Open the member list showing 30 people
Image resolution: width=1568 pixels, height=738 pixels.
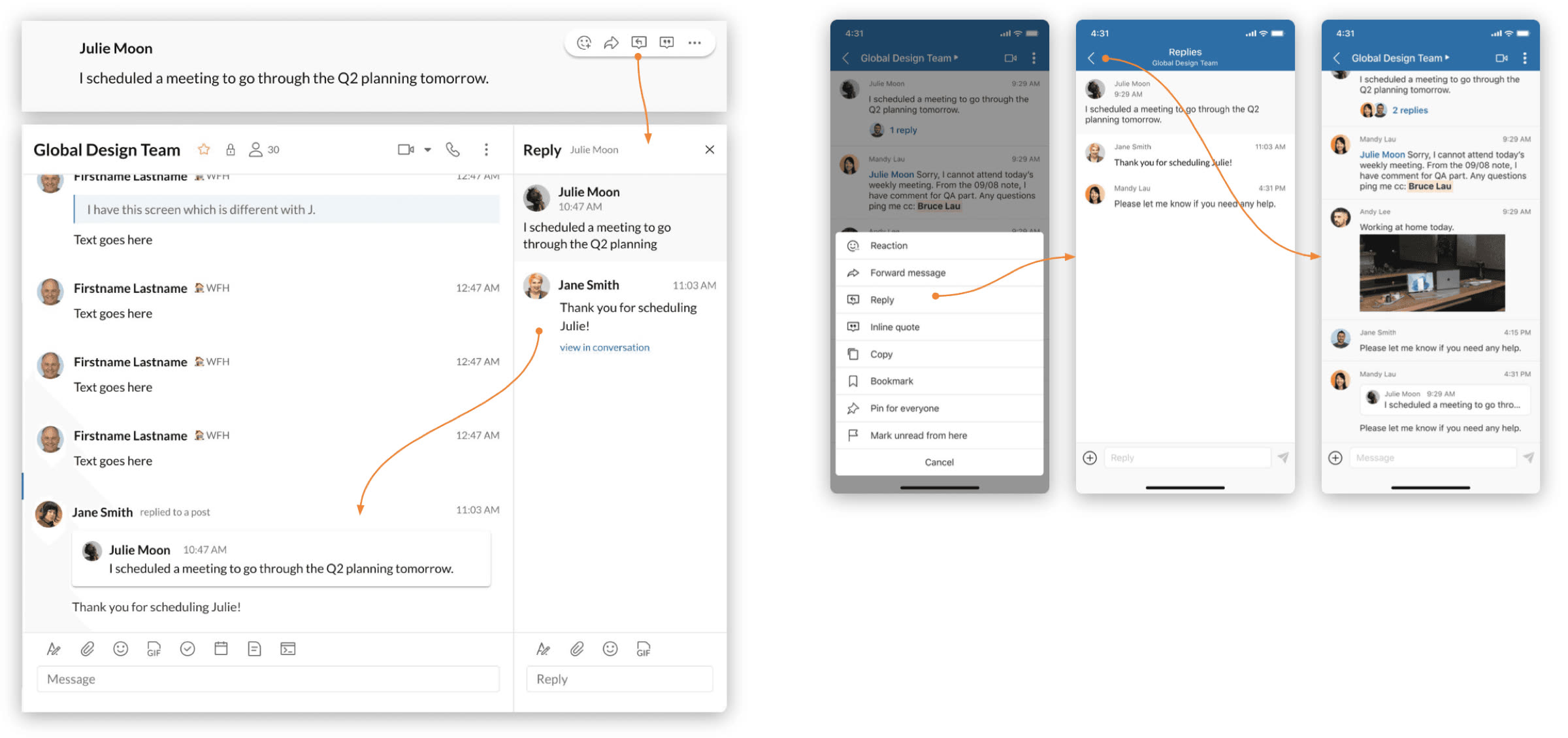click(x=264, y=150)
